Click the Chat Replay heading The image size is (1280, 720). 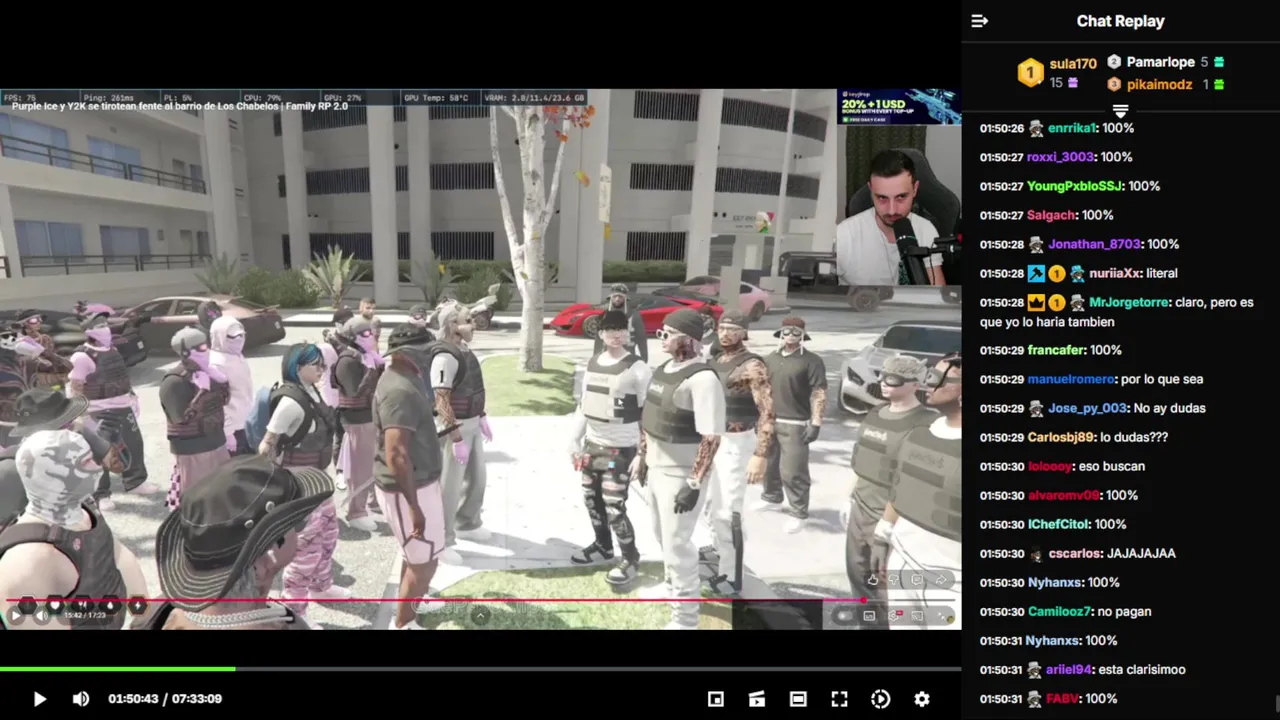tap(1120, 21)
